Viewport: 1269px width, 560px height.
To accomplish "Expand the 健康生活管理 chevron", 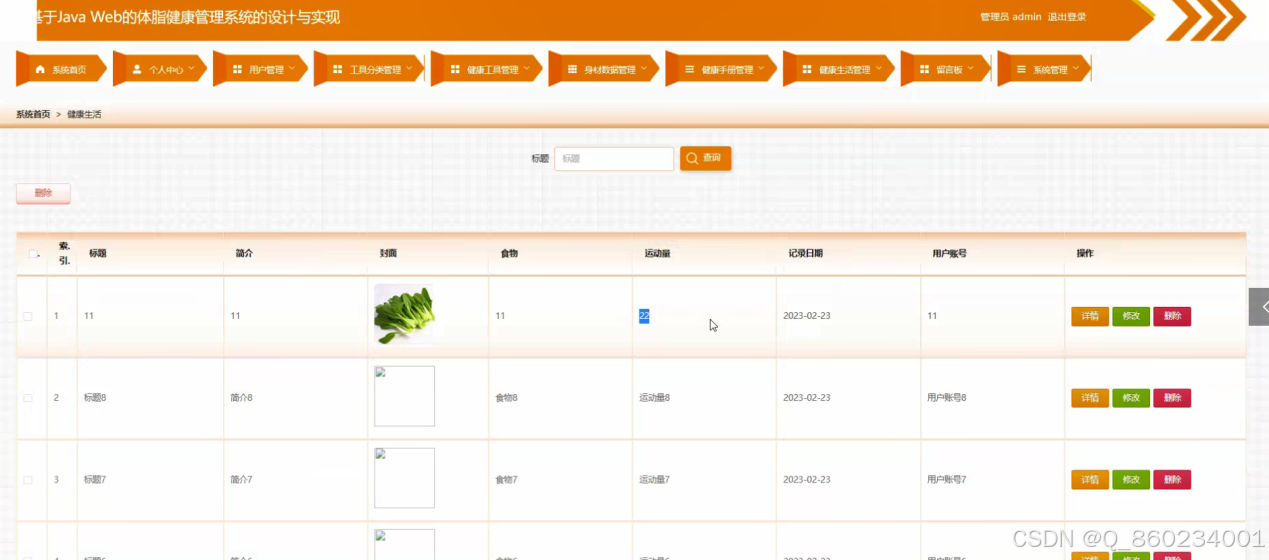I will click(878, 69).
